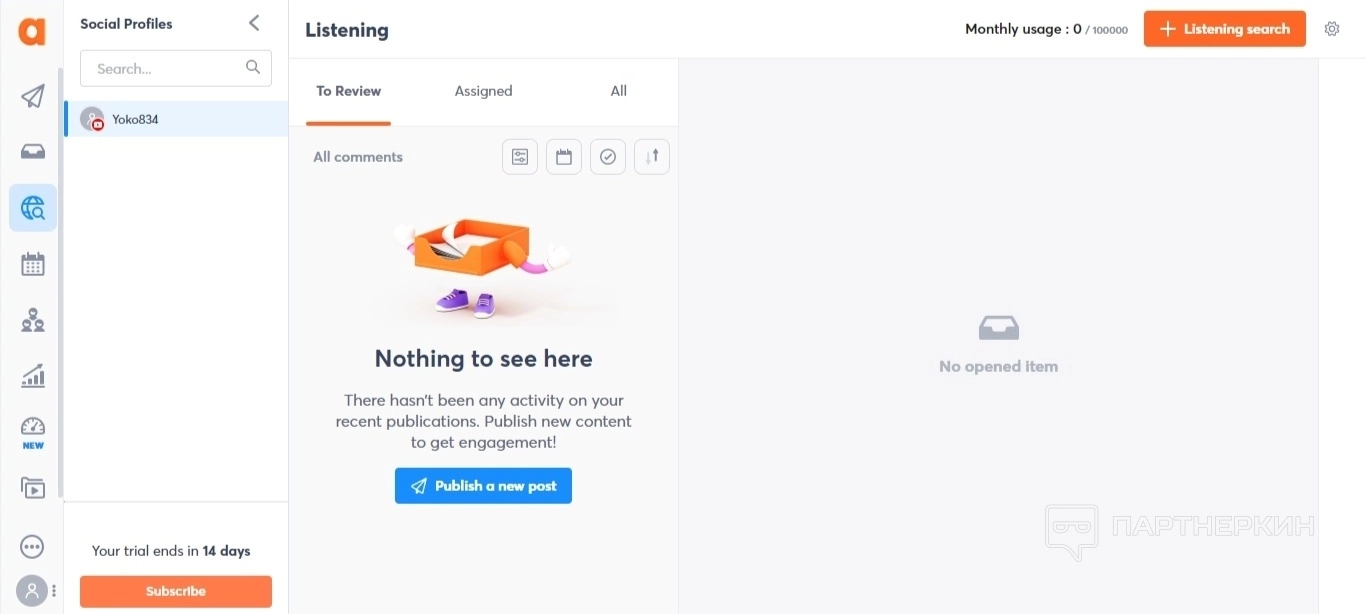Open the Reports bar chart icon
The height and width of the screenshot is (614, 1366).
coord(33,376)
